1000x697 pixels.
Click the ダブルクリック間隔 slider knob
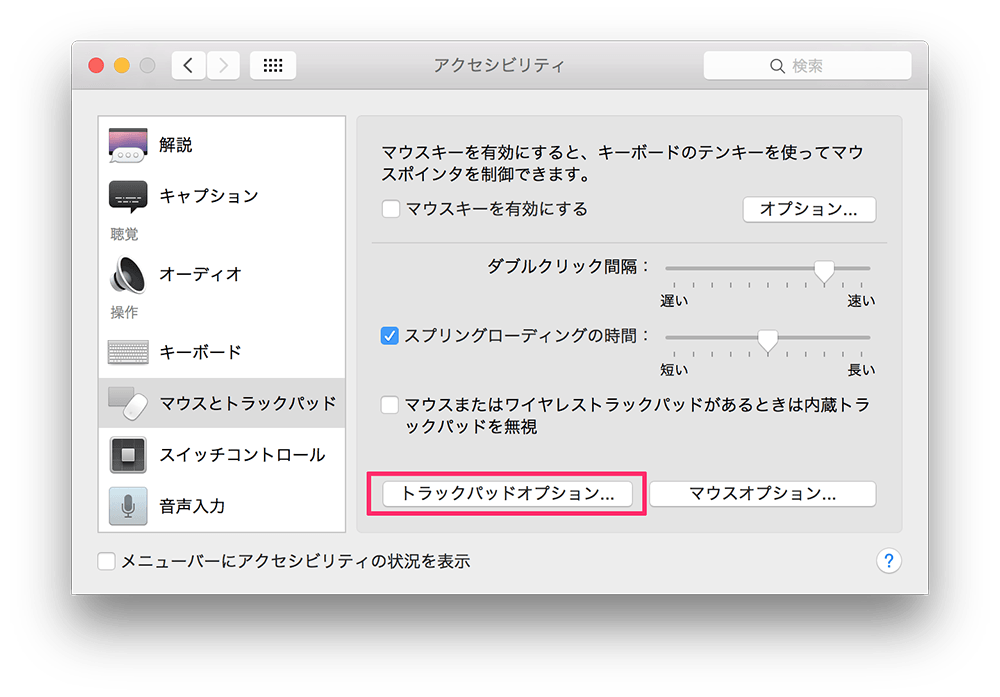[824, 271]
